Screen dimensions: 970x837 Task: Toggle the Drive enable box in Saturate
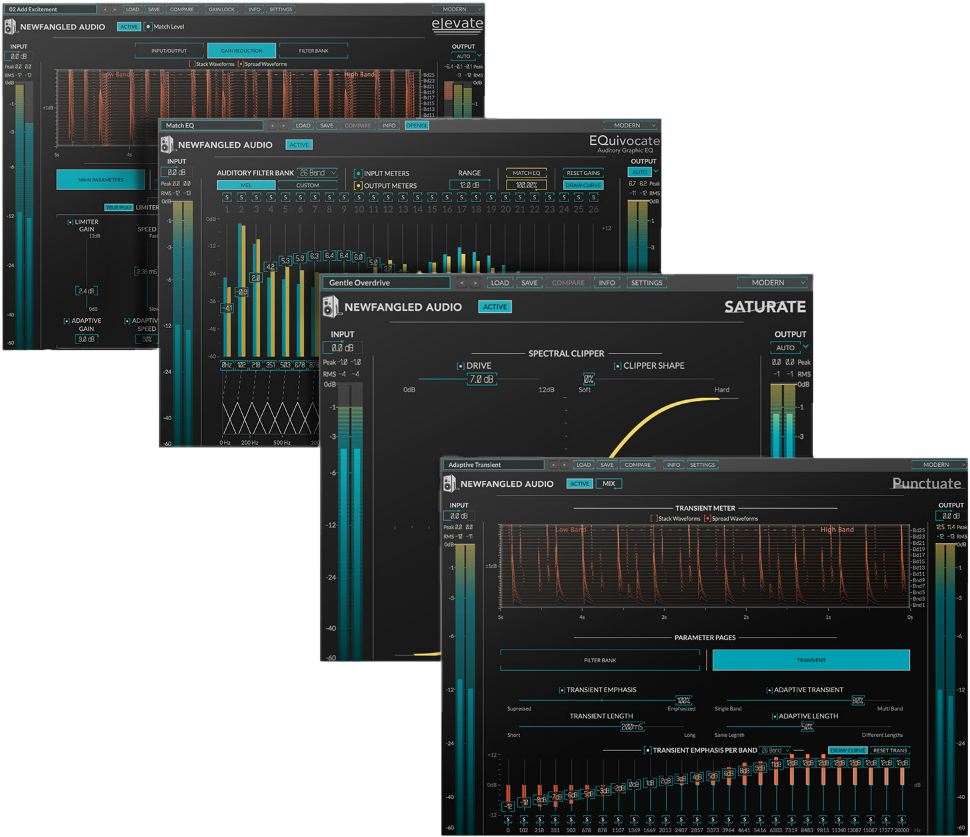(x=460, y=366)
